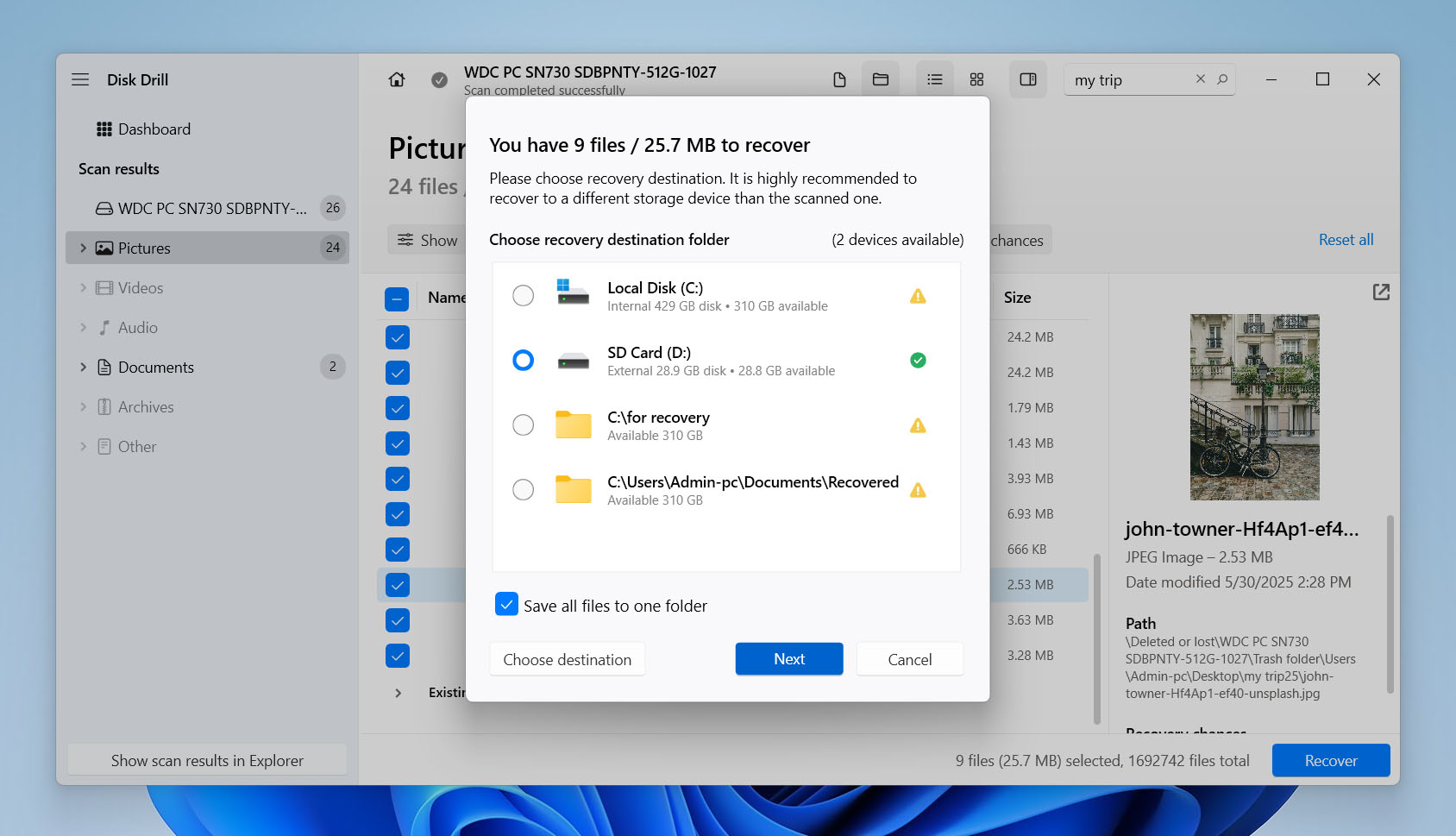Screen dimensions: 1456x836
Task: Click the file list scrollbar
Action: pos(1096,638)
